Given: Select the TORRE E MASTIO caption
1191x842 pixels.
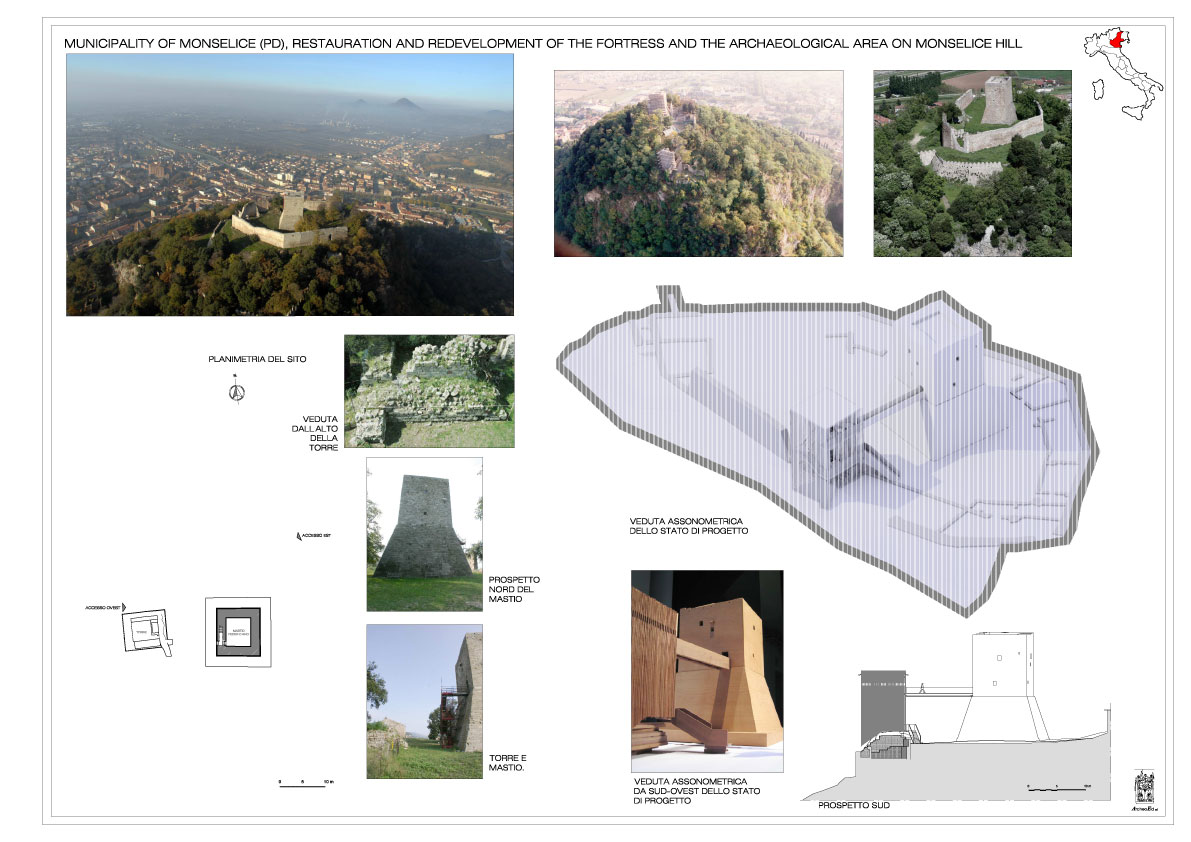Looking at the screenshot, I should (507, 763).
